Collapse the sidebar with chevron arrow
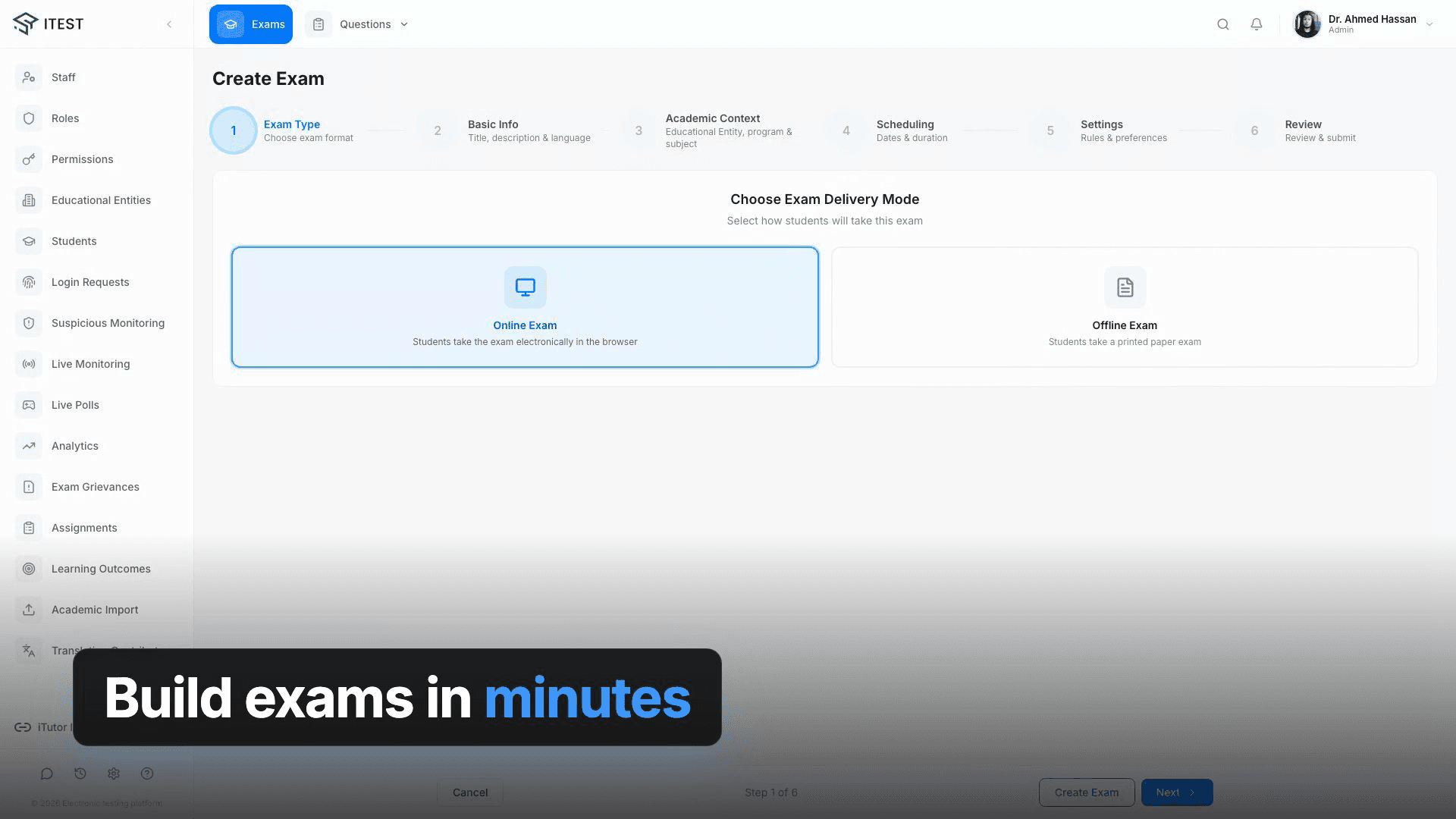 [x=169, y=24]
